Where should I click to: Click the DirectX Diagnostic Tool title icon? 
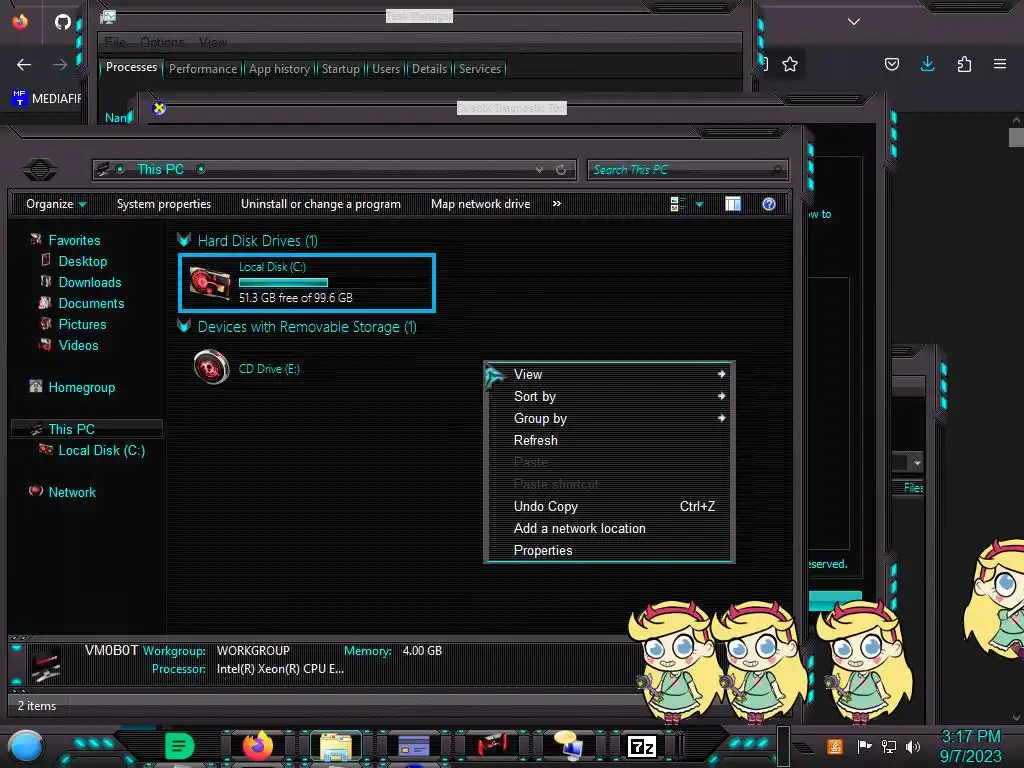point(159,108)
